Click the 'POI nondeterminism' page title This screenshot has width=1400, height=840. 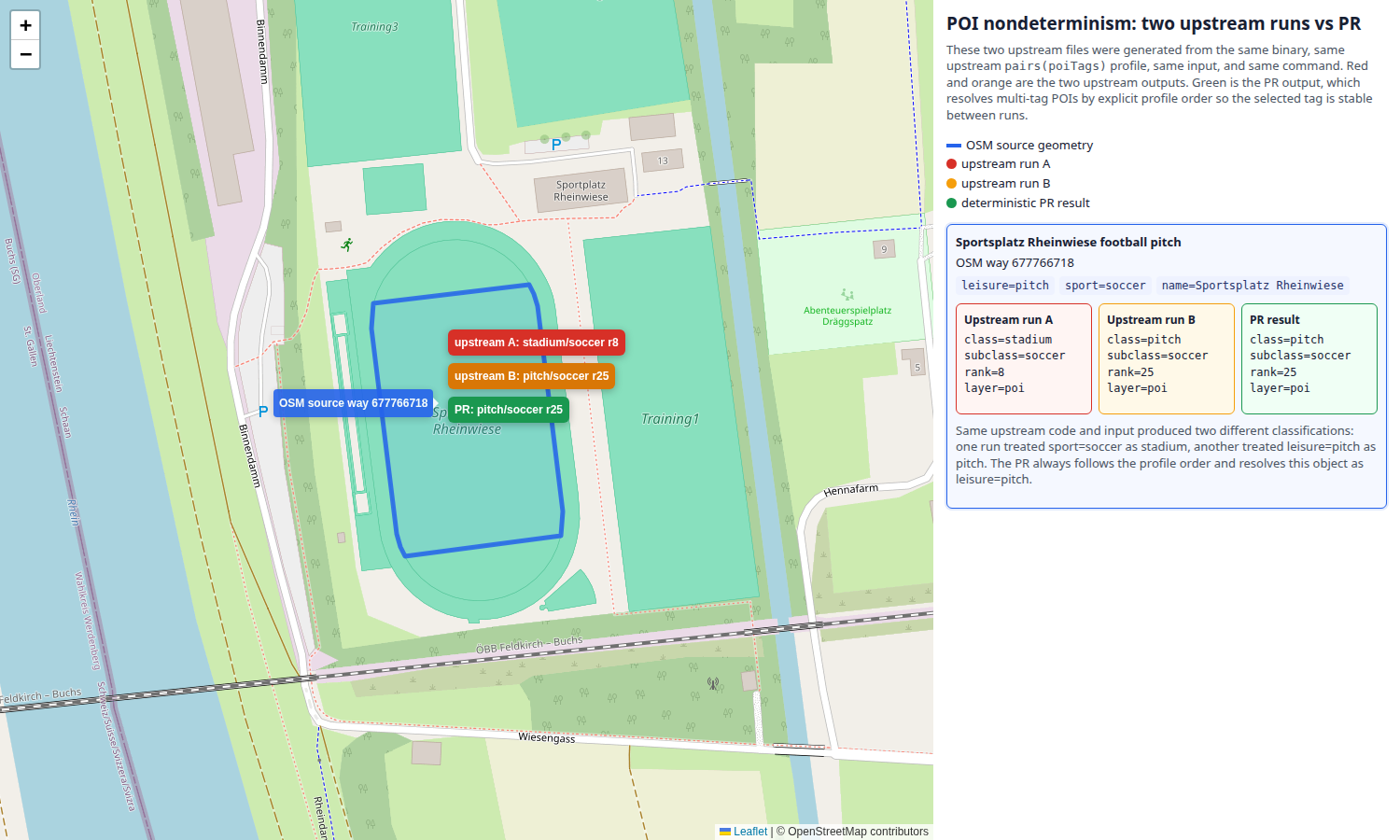1154,23
